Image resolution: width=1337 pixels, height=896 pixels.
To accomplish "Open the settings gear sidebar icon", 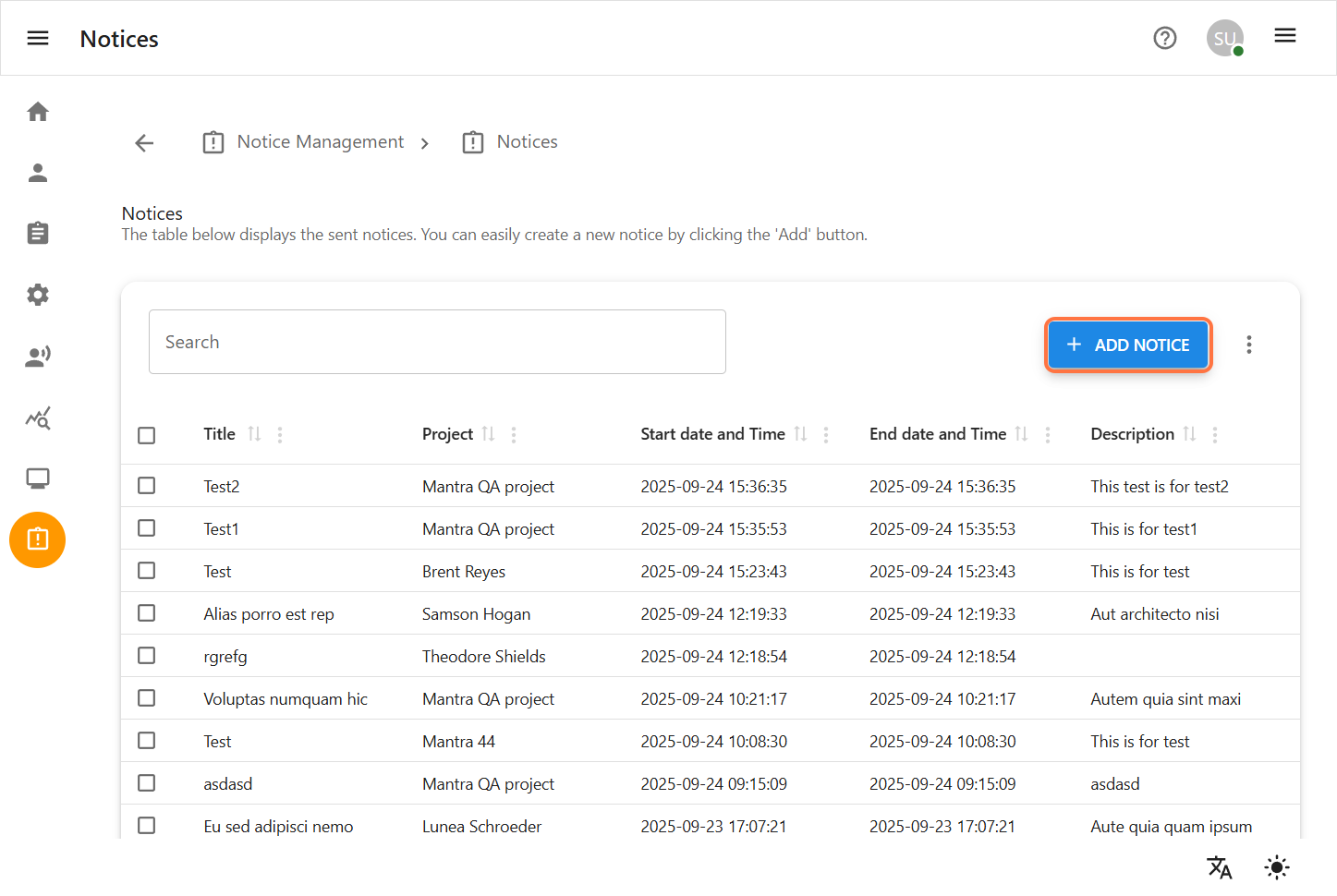I will pos(38,295).
